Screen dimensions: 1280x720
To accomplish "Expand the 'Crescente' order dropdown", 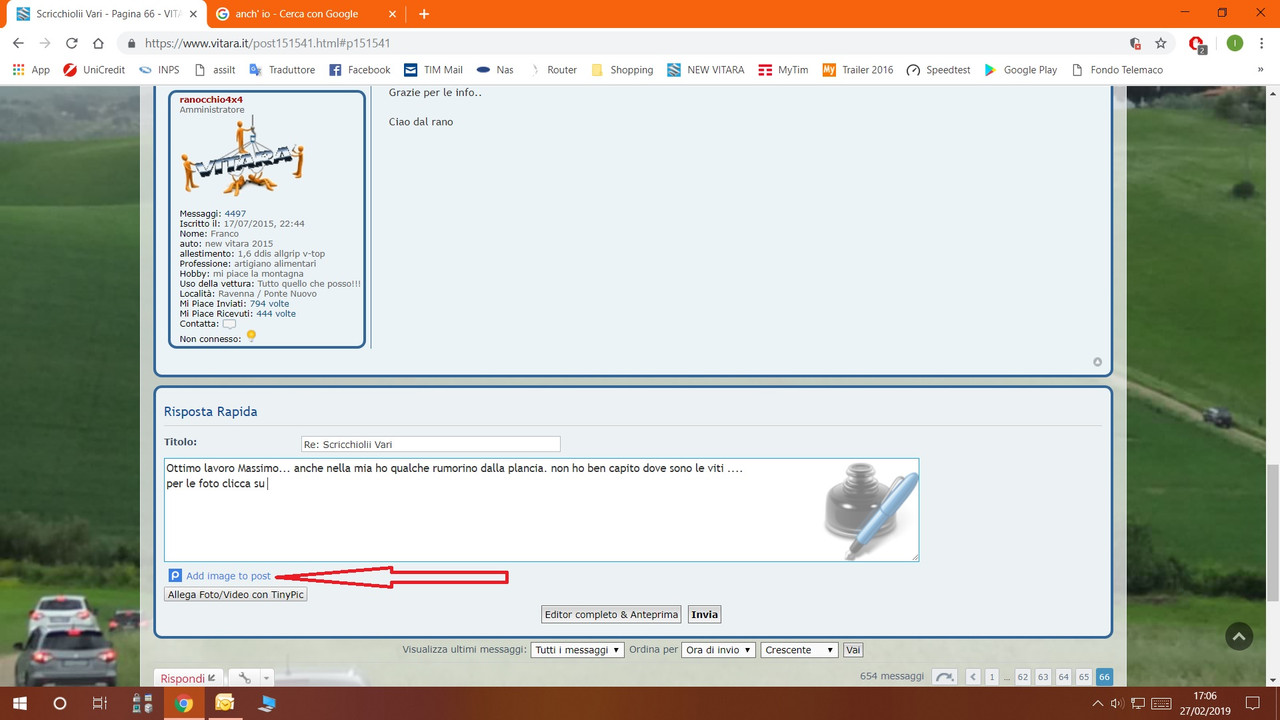I will click(799, 650).
